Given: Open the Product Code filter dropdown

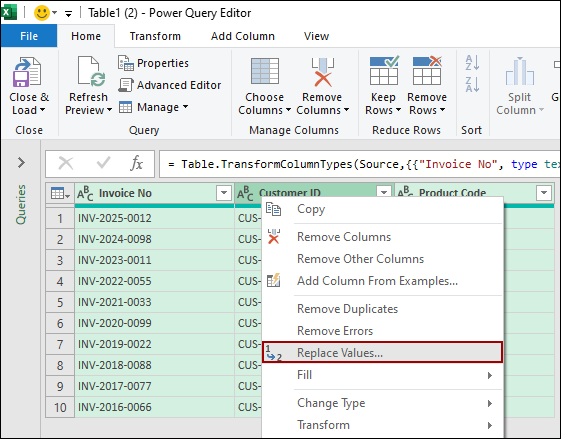Looking at the screenshot, I should [544, 193].
